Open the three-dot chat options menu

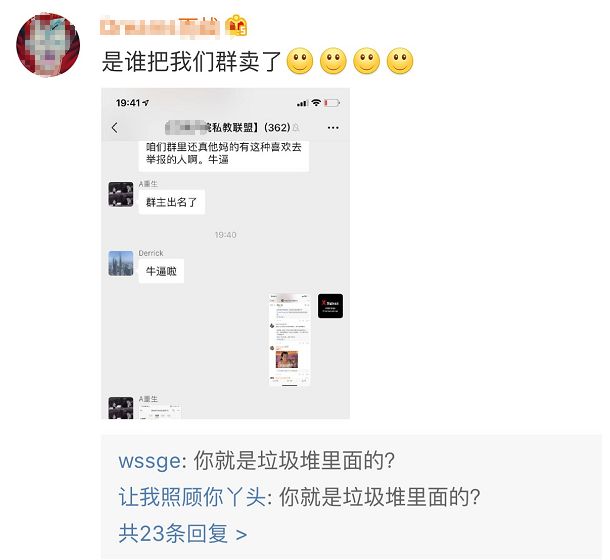[x=333, y=128]
